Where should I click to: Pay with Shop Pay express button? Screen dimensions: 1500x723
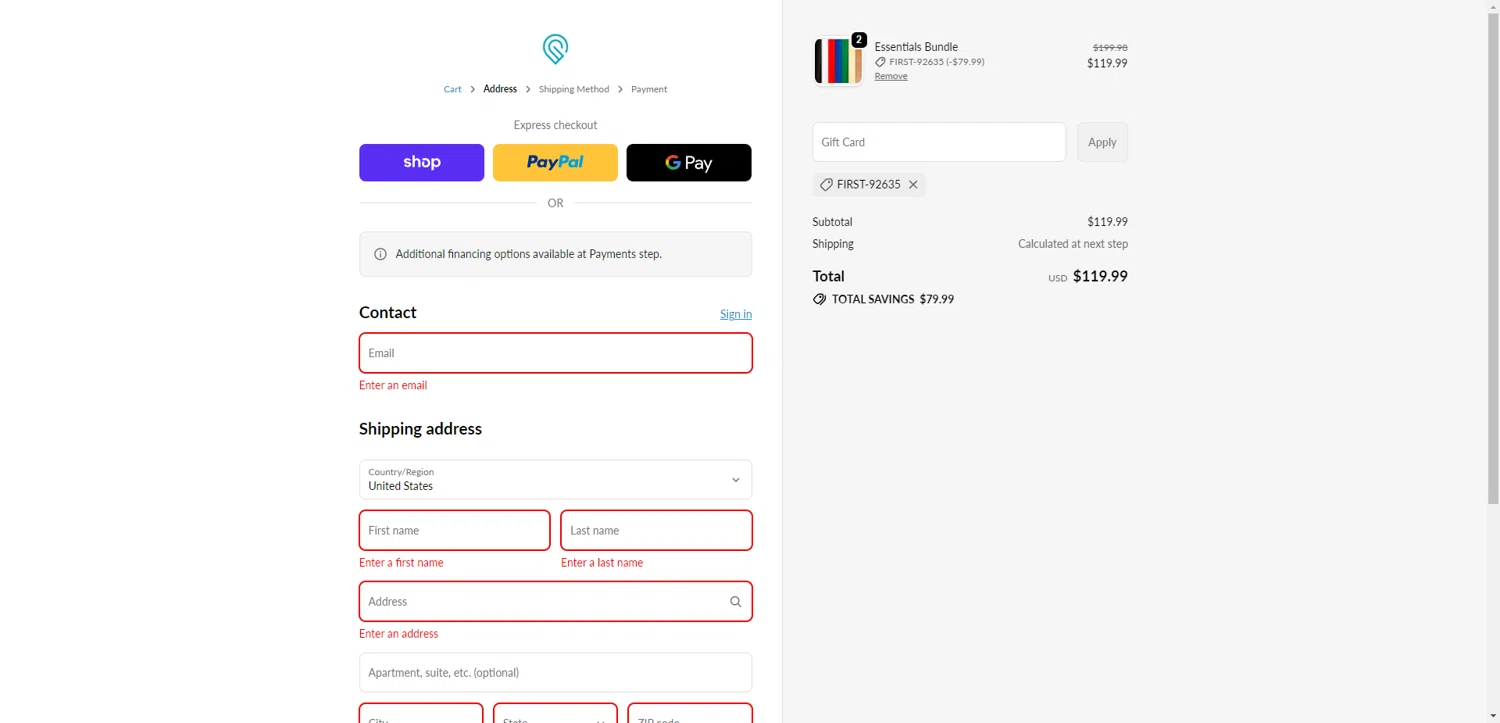[x=421, y=163]
